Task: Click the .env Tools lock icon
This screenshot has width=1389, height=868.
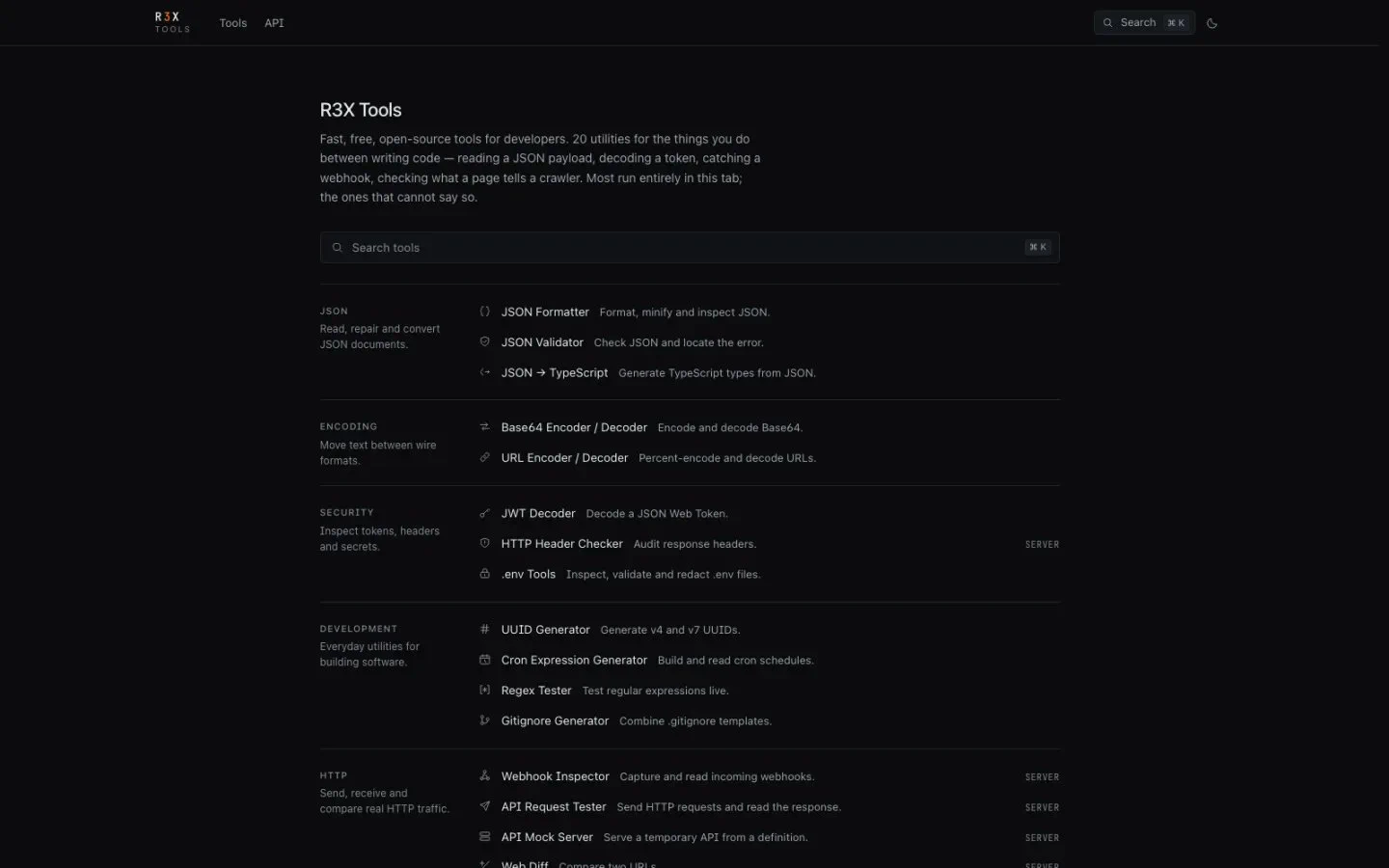Action: pos(484,574)
